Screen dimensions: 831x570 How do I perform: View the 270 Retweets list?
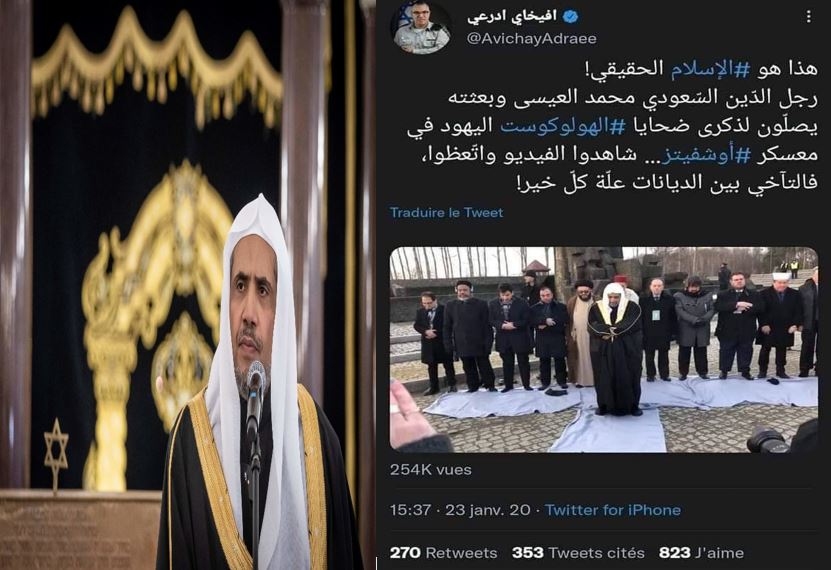click(x=444, y=553)
